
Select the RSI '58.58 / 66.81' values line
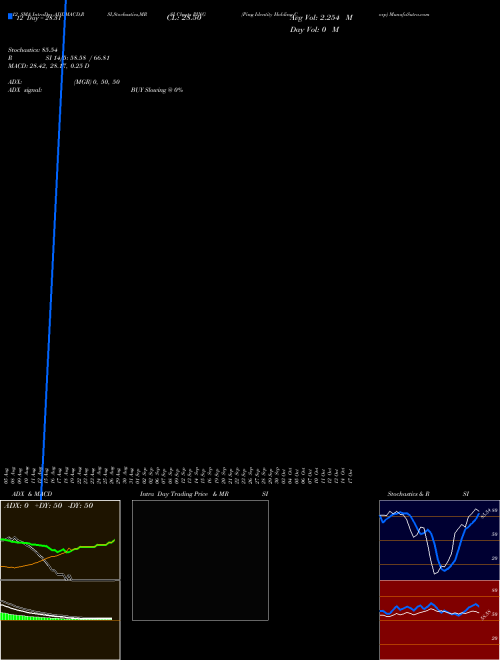click(78, 58)
